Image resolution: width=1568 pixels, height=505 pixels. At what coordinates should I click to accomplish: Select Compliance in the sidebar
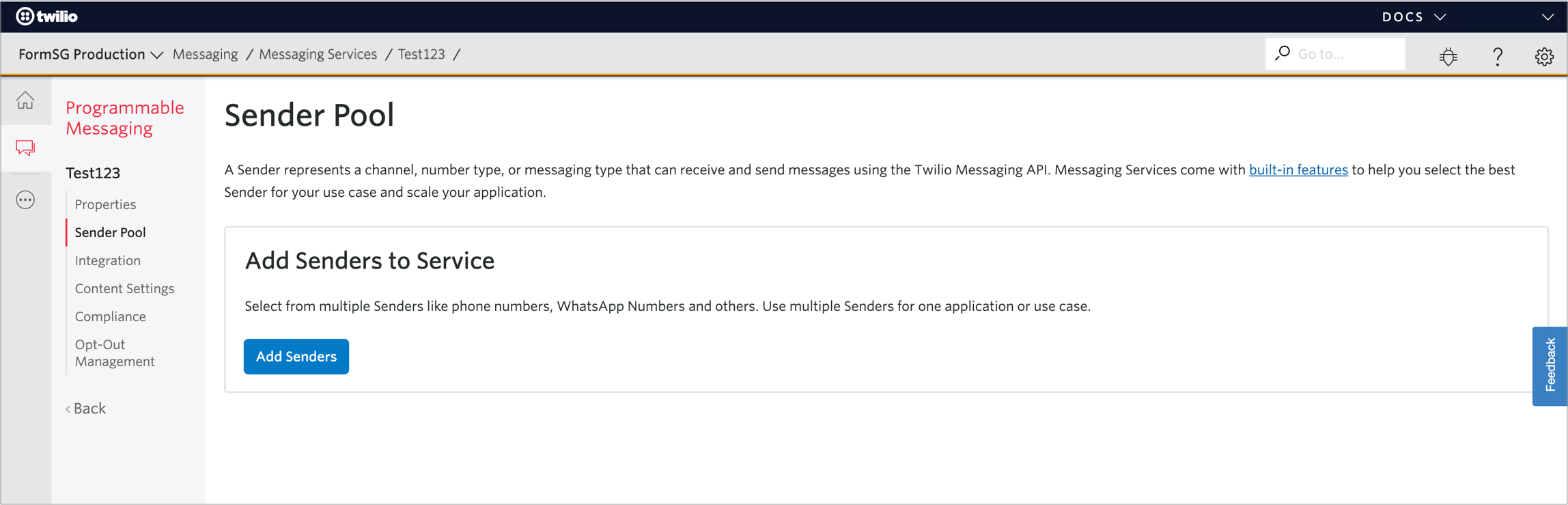point(110,316)
